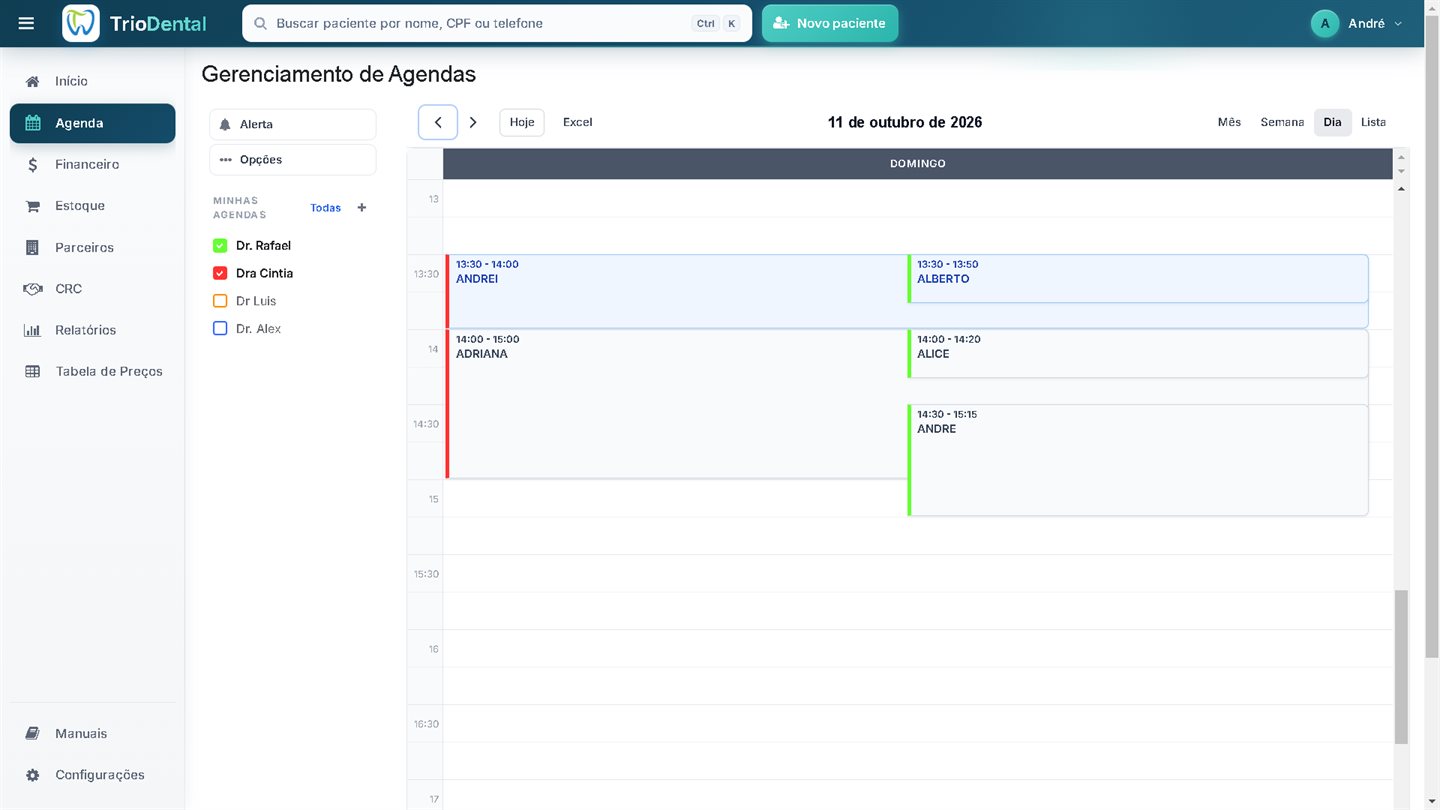Image resolution: width=1440 pixels, height=810 pixels.
Task: Open the ALICE 14:00 - 14:20 appointment
Action: [x=1138, y=354]
